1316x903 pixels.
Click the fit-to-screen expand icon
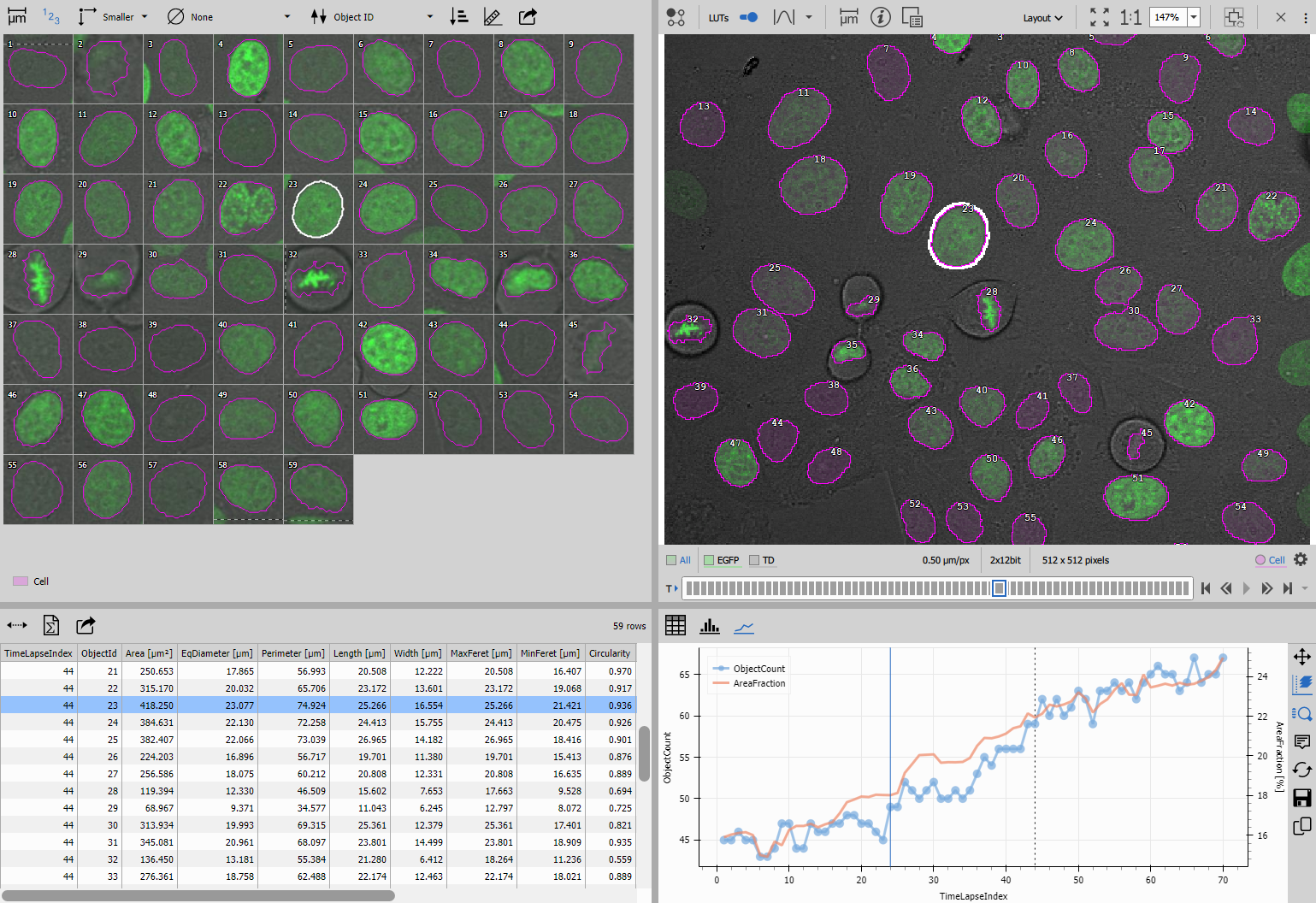[1100, 17]
